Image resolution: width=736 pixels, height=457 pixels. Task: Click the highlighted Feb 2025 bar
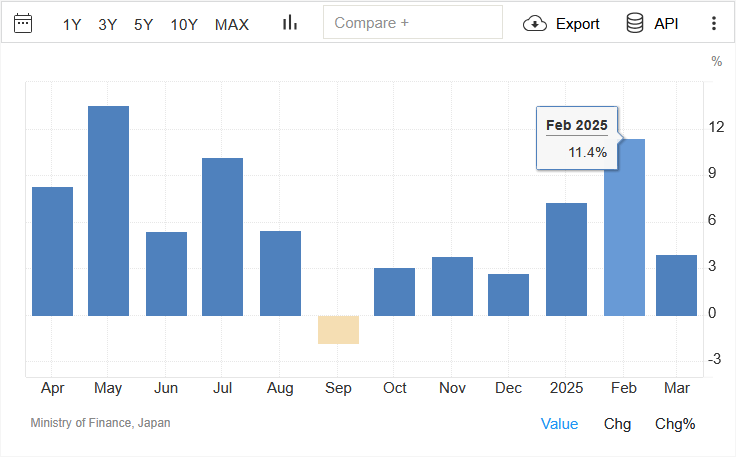tap(624, 227)
